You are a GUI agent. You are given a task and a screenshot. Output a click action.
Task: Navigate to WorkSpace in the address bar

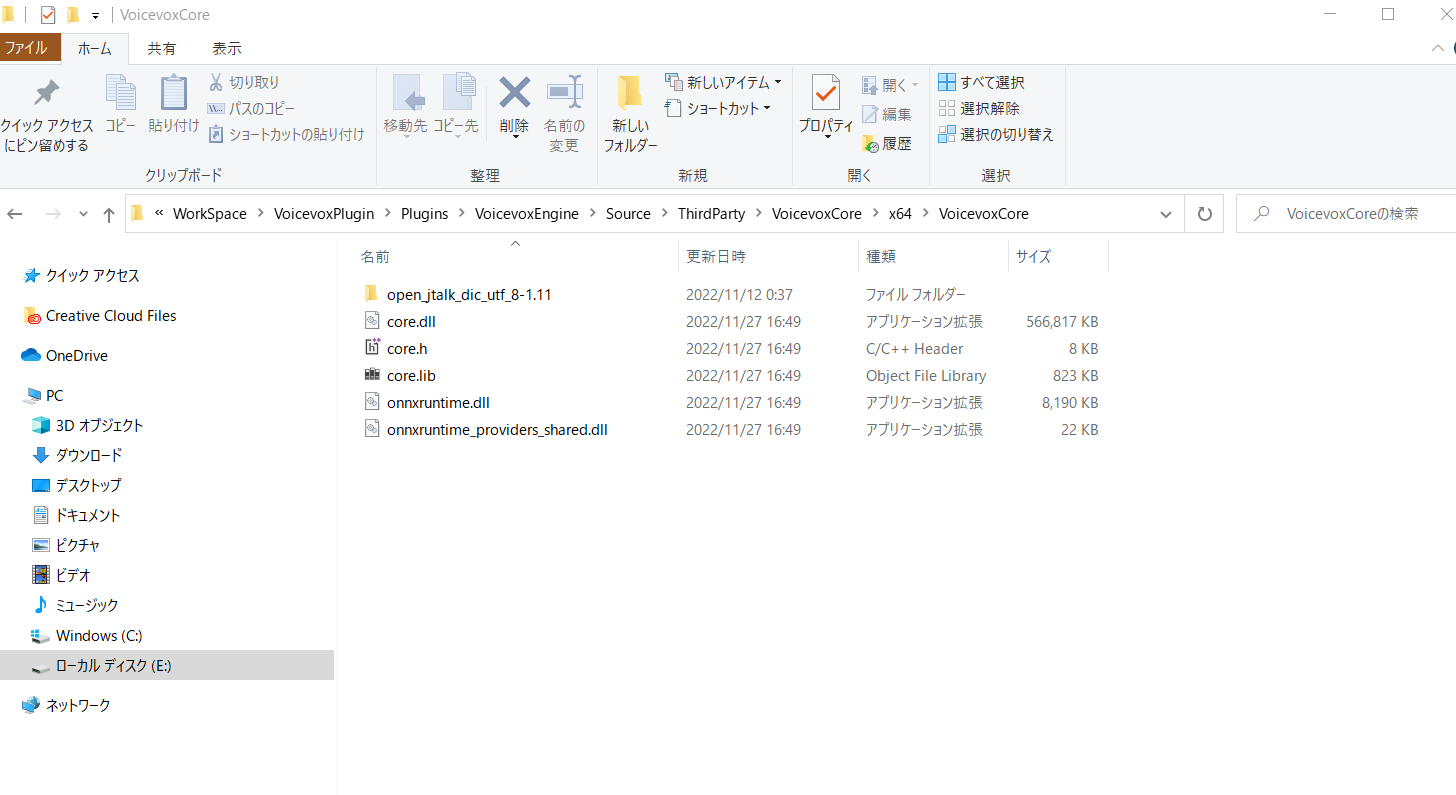[x=210, y=214]
